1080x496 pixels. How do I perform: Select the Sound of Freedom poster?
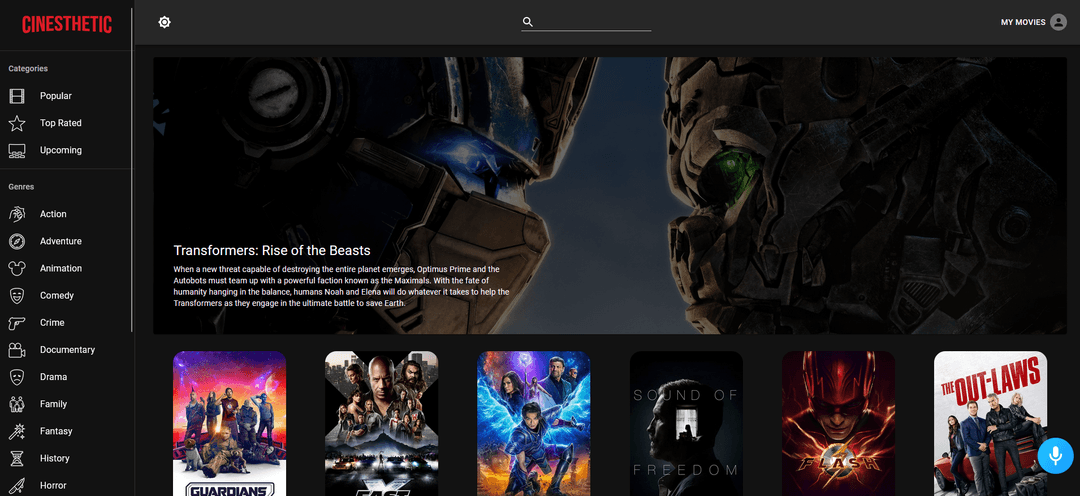[x=686, y=423]
